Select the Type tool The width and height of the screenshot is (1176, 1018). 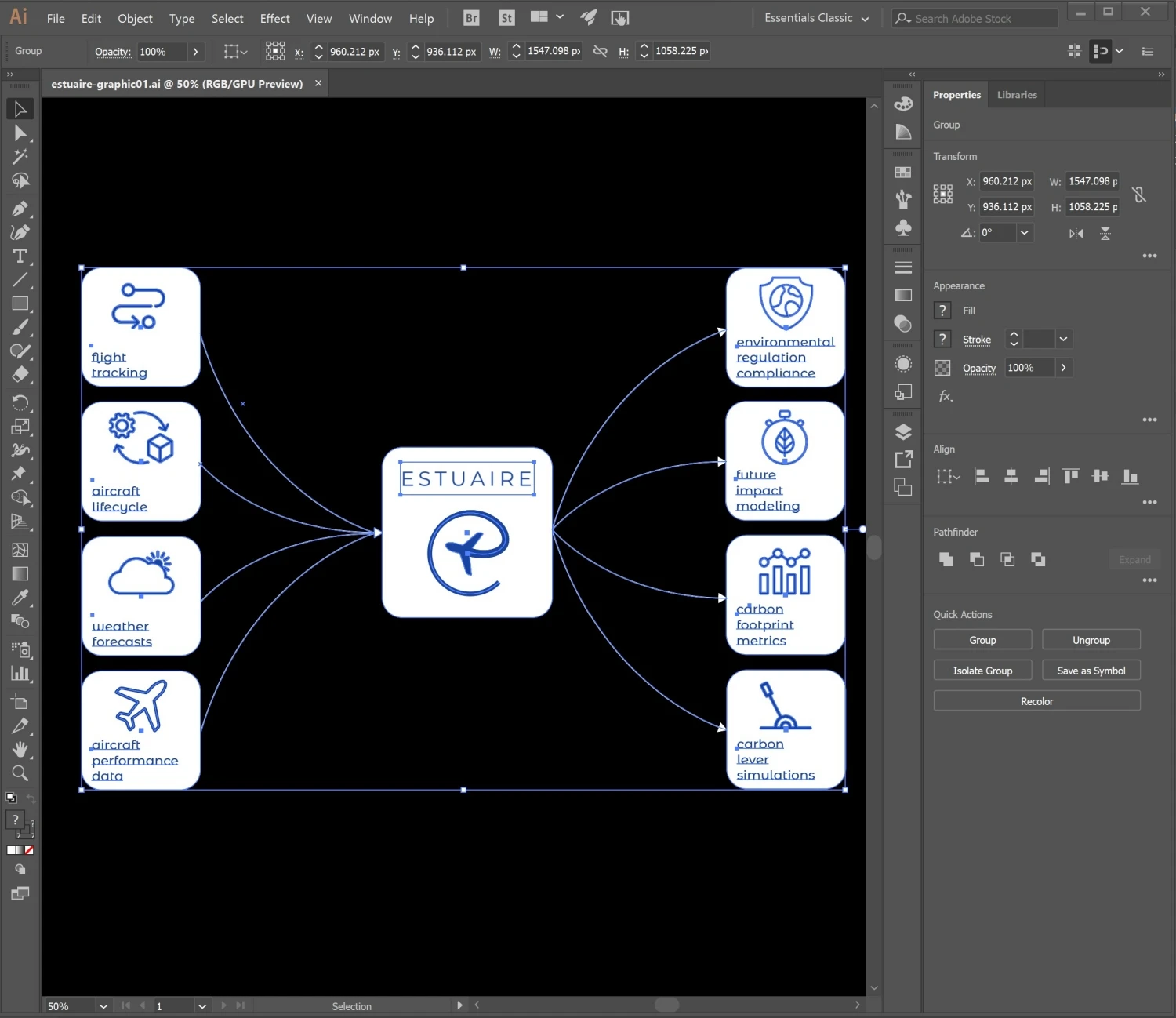(x=20, y=256)
